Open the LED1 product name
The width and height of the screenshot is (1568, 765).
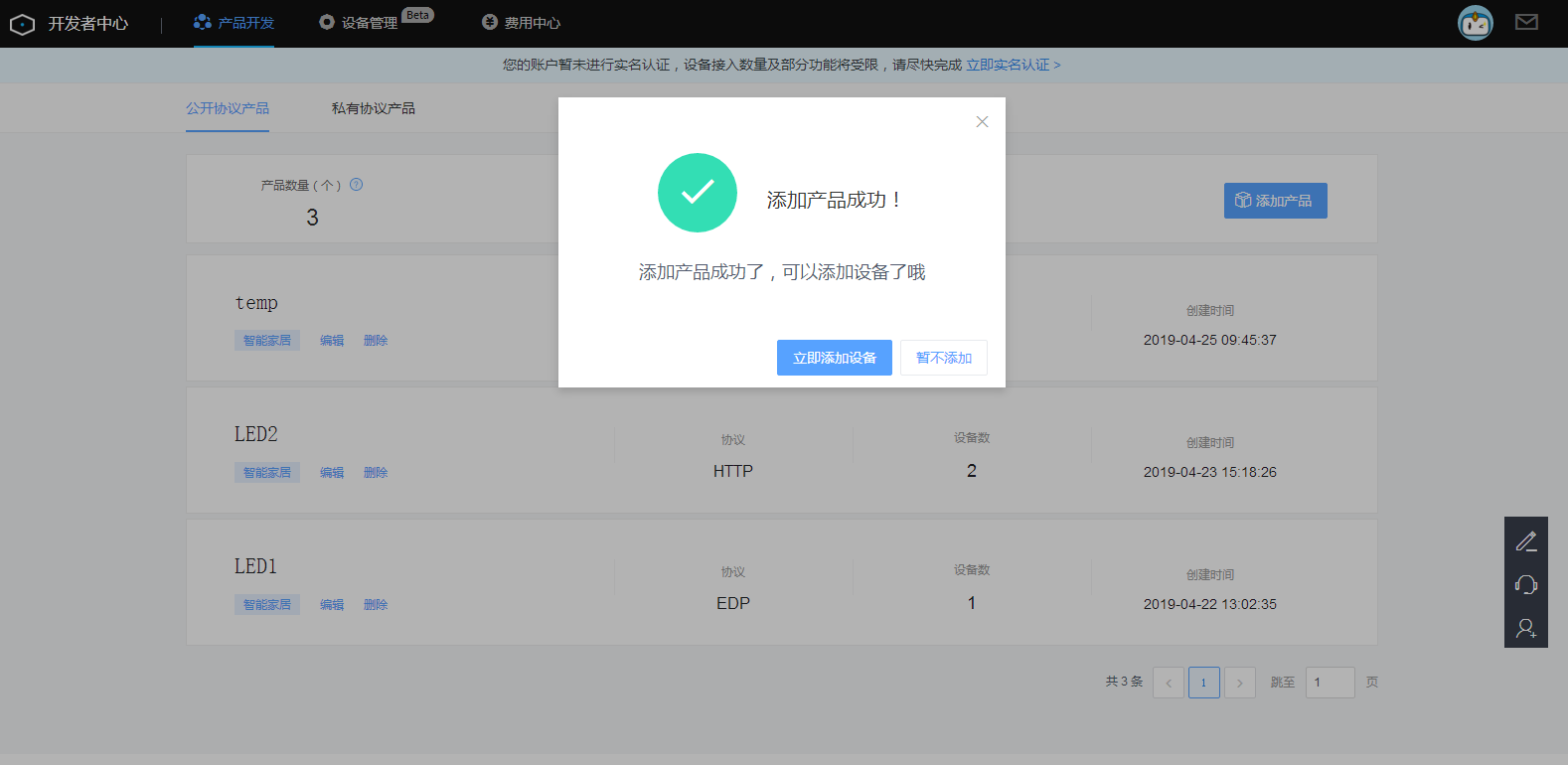coord(256,566)
